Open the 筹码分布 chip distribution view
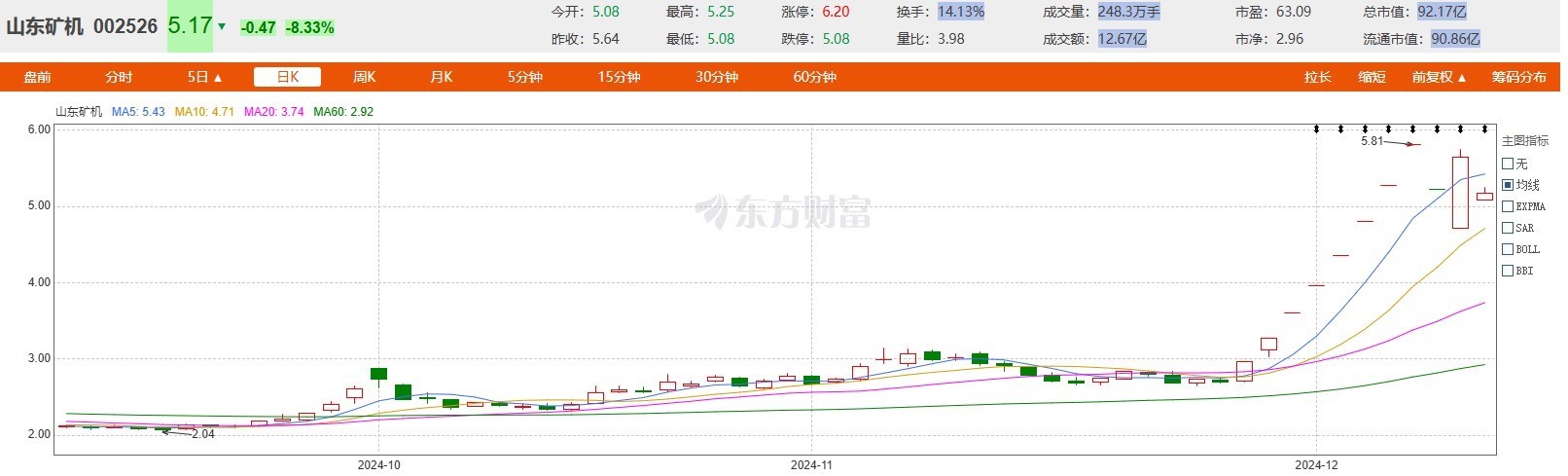 tap(1519, 77)
